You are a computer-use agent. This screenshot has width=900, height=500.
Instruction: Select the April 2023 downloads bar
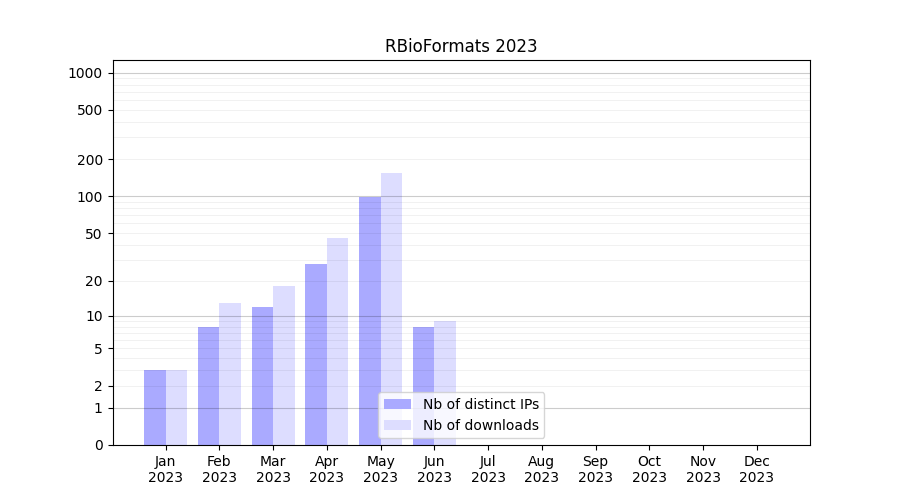(337, 340)
